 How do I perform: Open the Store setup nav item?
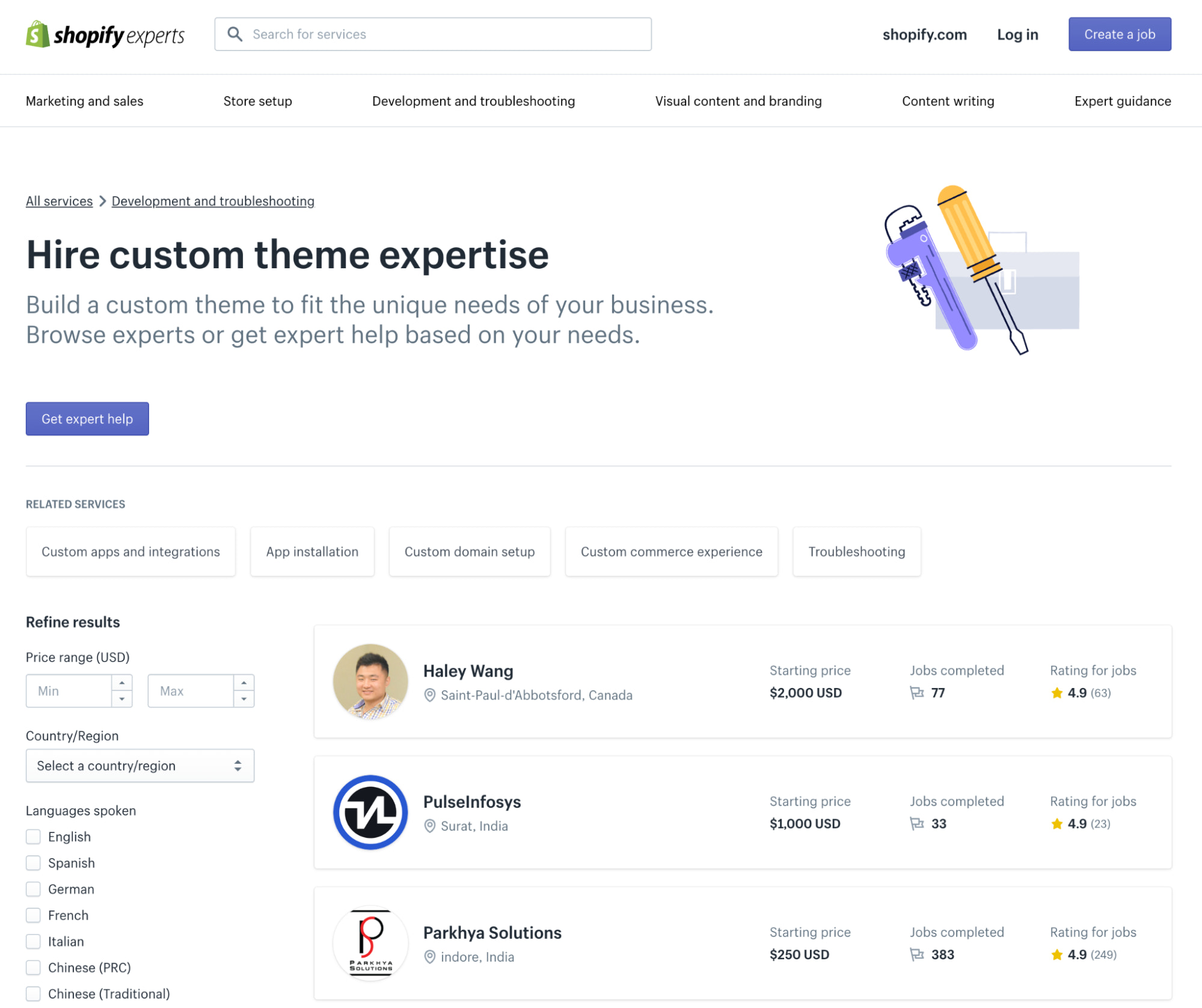click(x=257, y=101)
